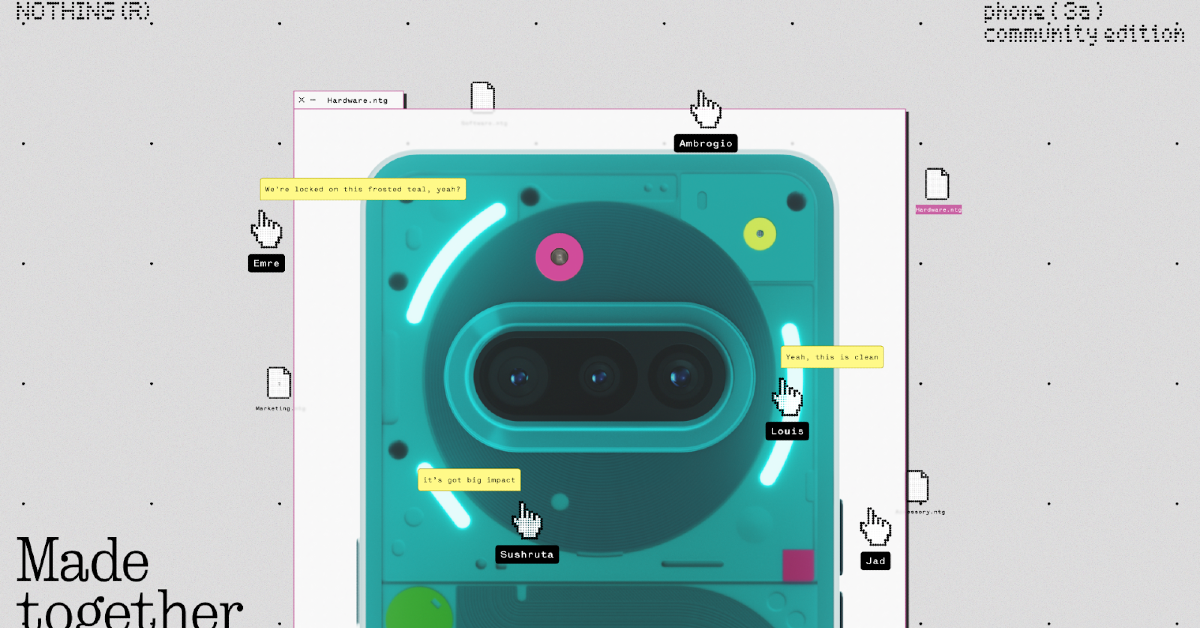
Task: Select the Hardware.ntg window title tab
Action: click(x=357, y=100)
